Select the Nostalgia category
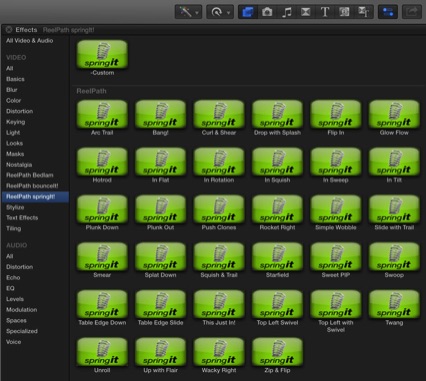This screenshot has height=381, width=426. point(19,164)
